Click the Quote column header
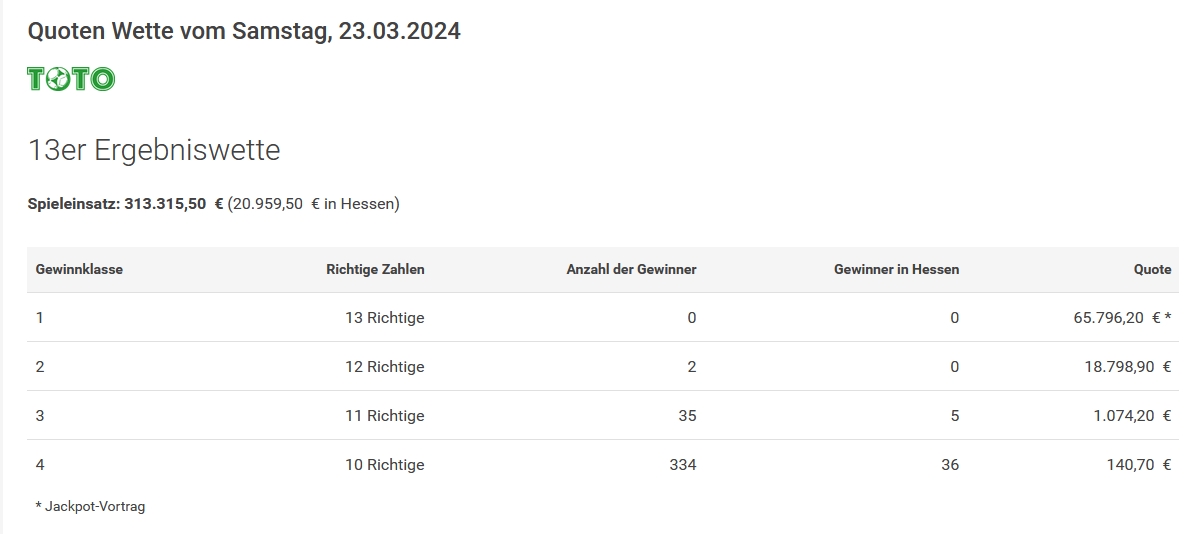 [1152, 269]
